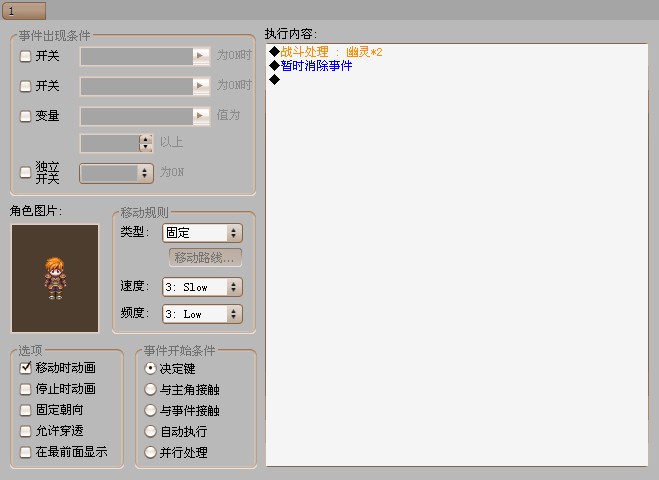Click the first 开关 switch name field

pos(137,56)
